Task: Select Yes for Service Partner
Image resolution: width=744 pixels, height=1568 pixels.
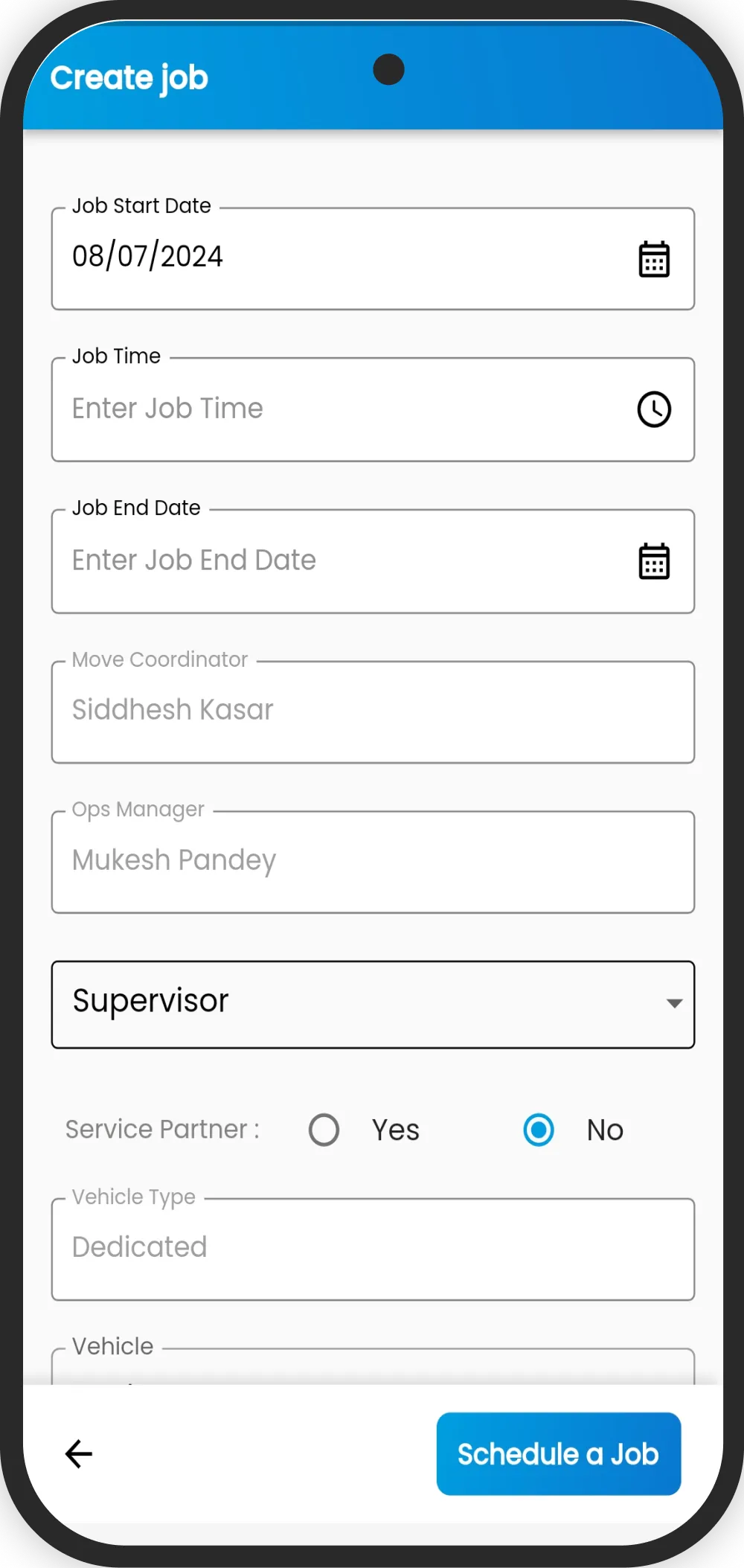Action: tap(324, 1130)
